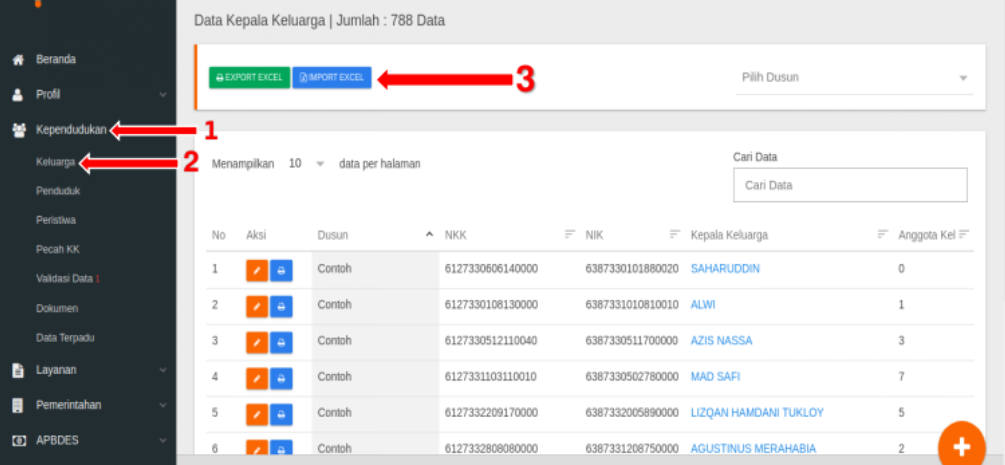
Task: Click the blue Import Excel button
Action: click(x=332, y=78)
